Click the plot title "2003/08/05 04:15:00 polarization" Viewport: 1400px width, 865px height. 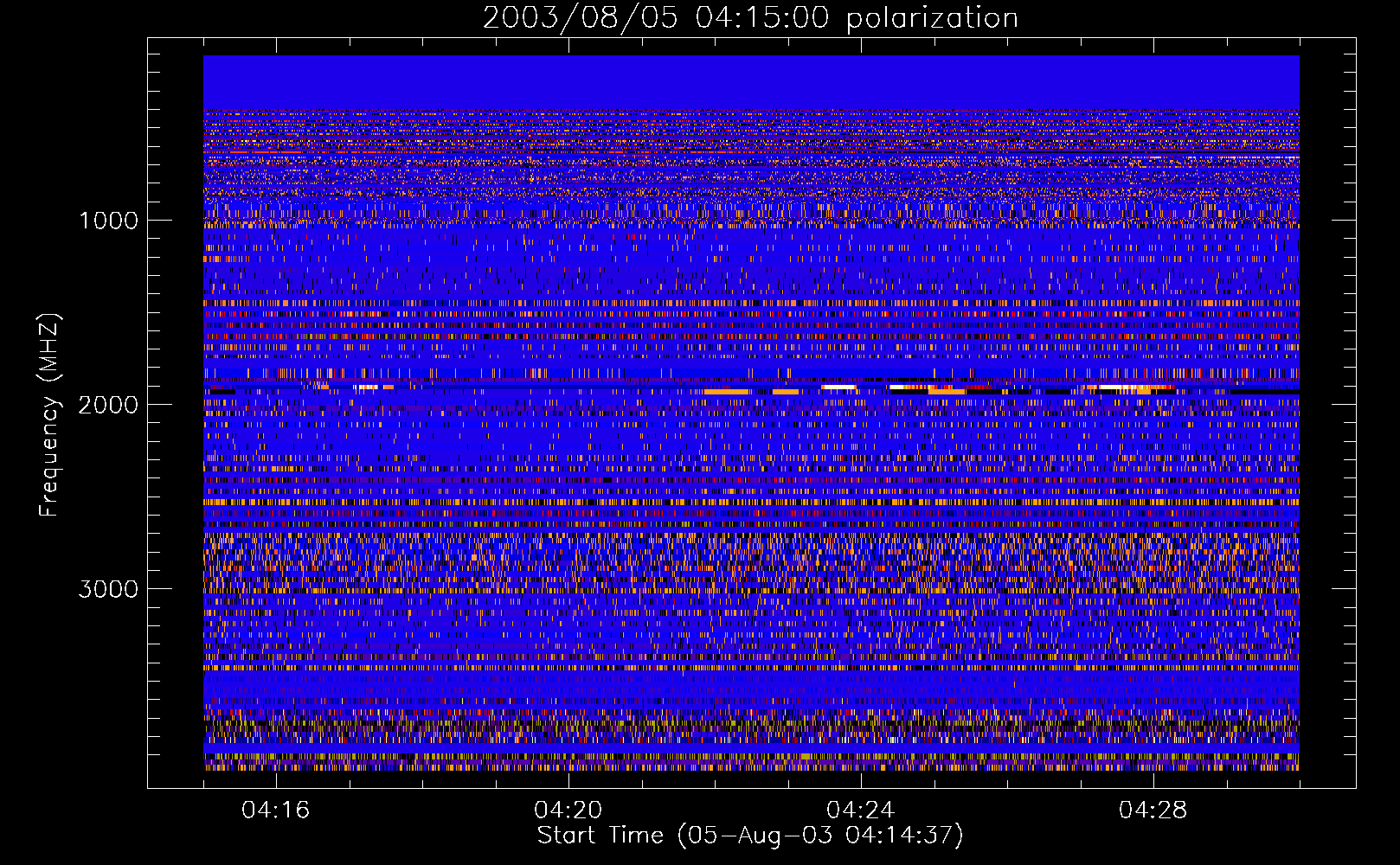tap(750, 17)
